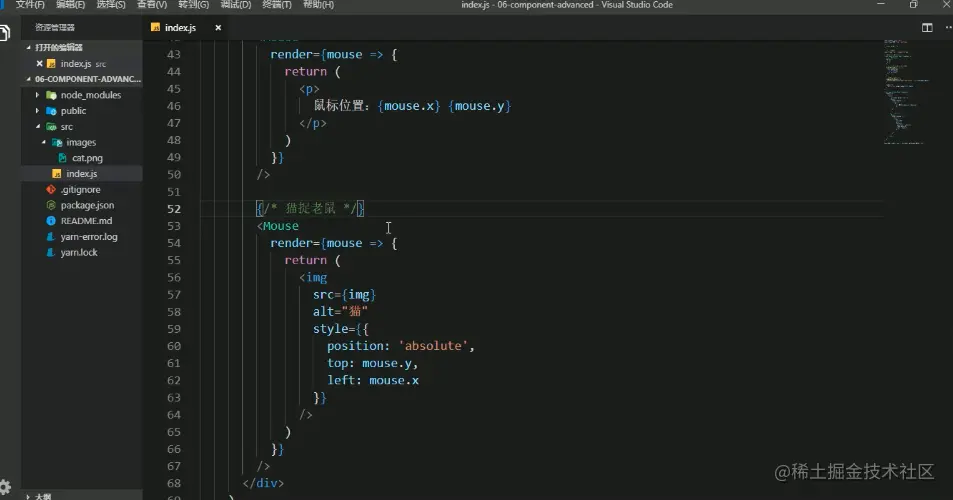
Task: Open the File (文件) menu
Action: point(30,5)
